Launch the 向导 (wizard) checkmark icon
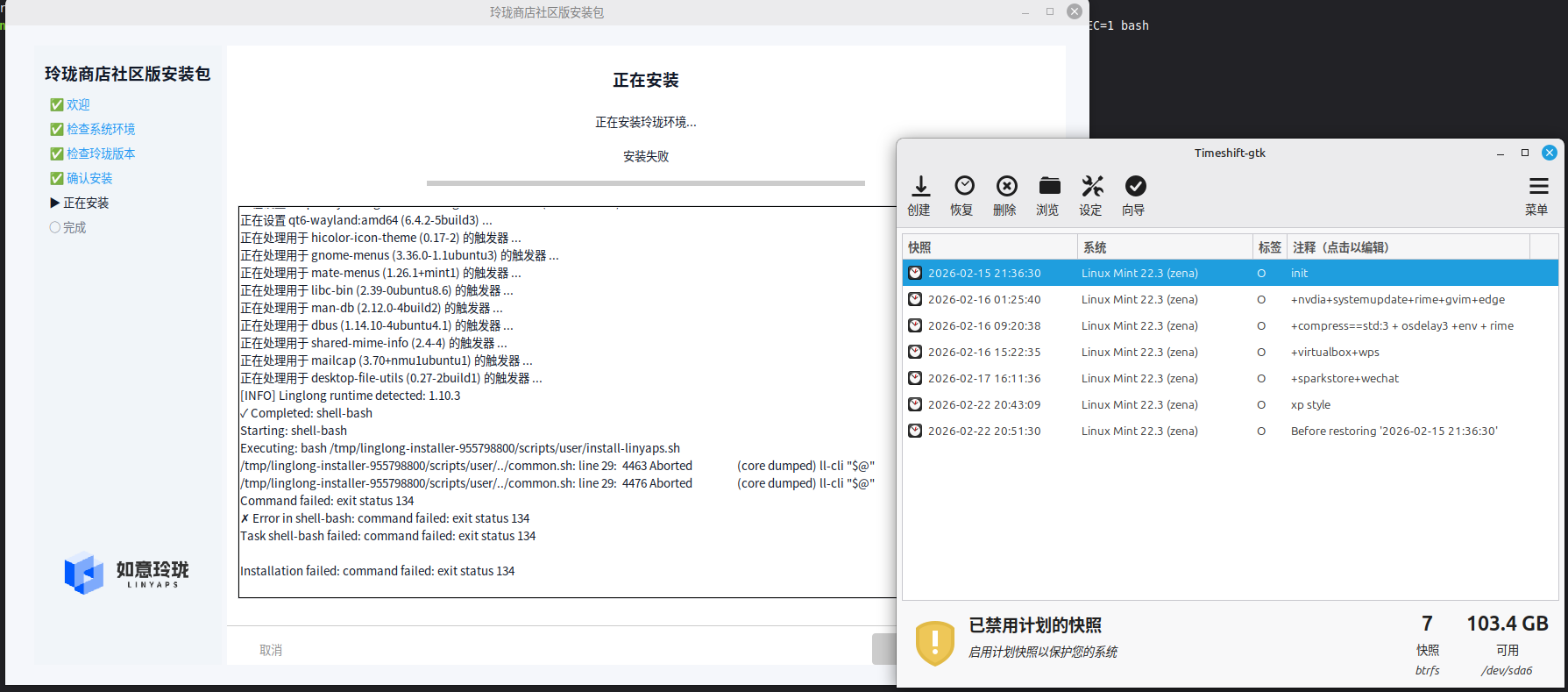Viewport: 1568px width, 692px height. coord(1135,186)
